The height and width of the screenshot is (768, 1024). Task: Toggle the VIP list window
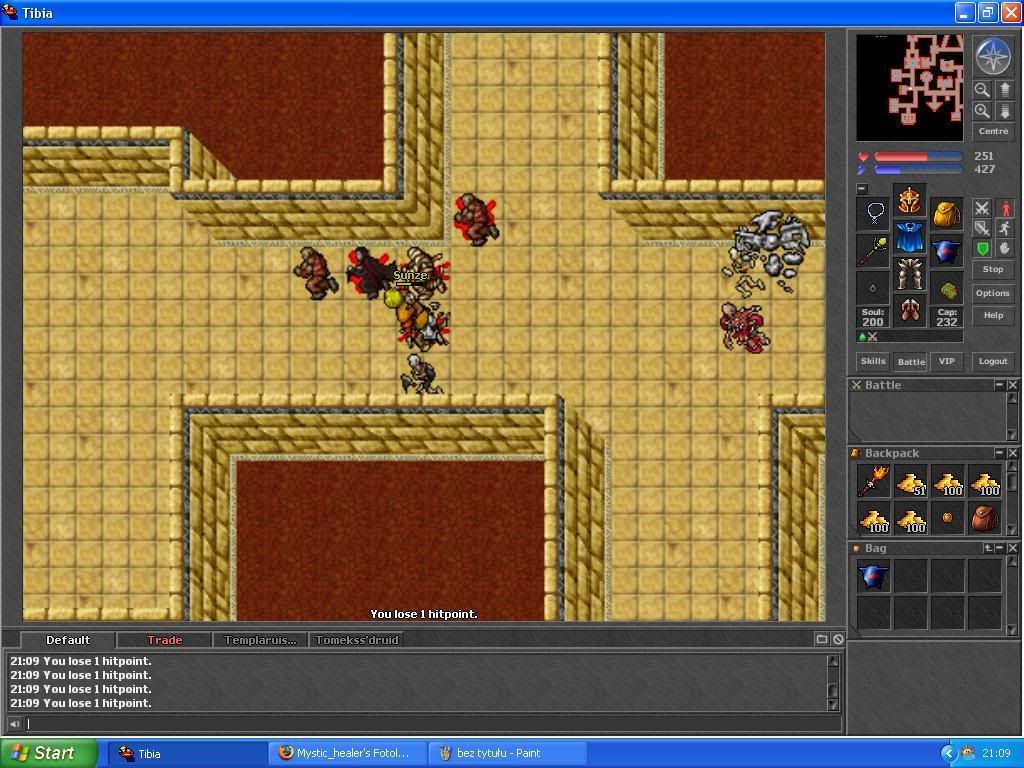[x=946, y=361]
